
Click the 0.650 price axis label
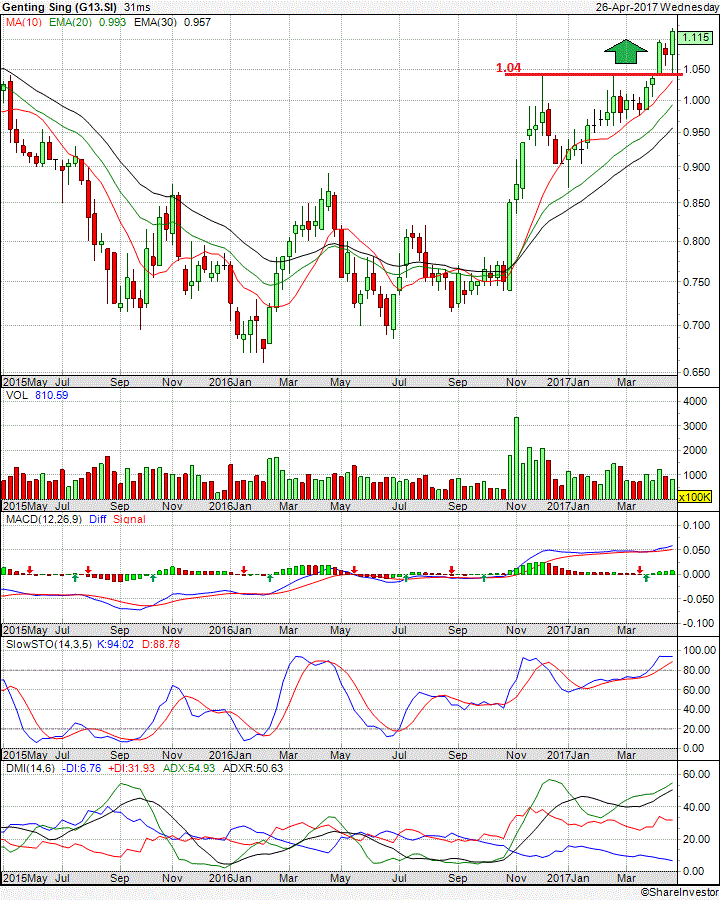tap(696, 372)
